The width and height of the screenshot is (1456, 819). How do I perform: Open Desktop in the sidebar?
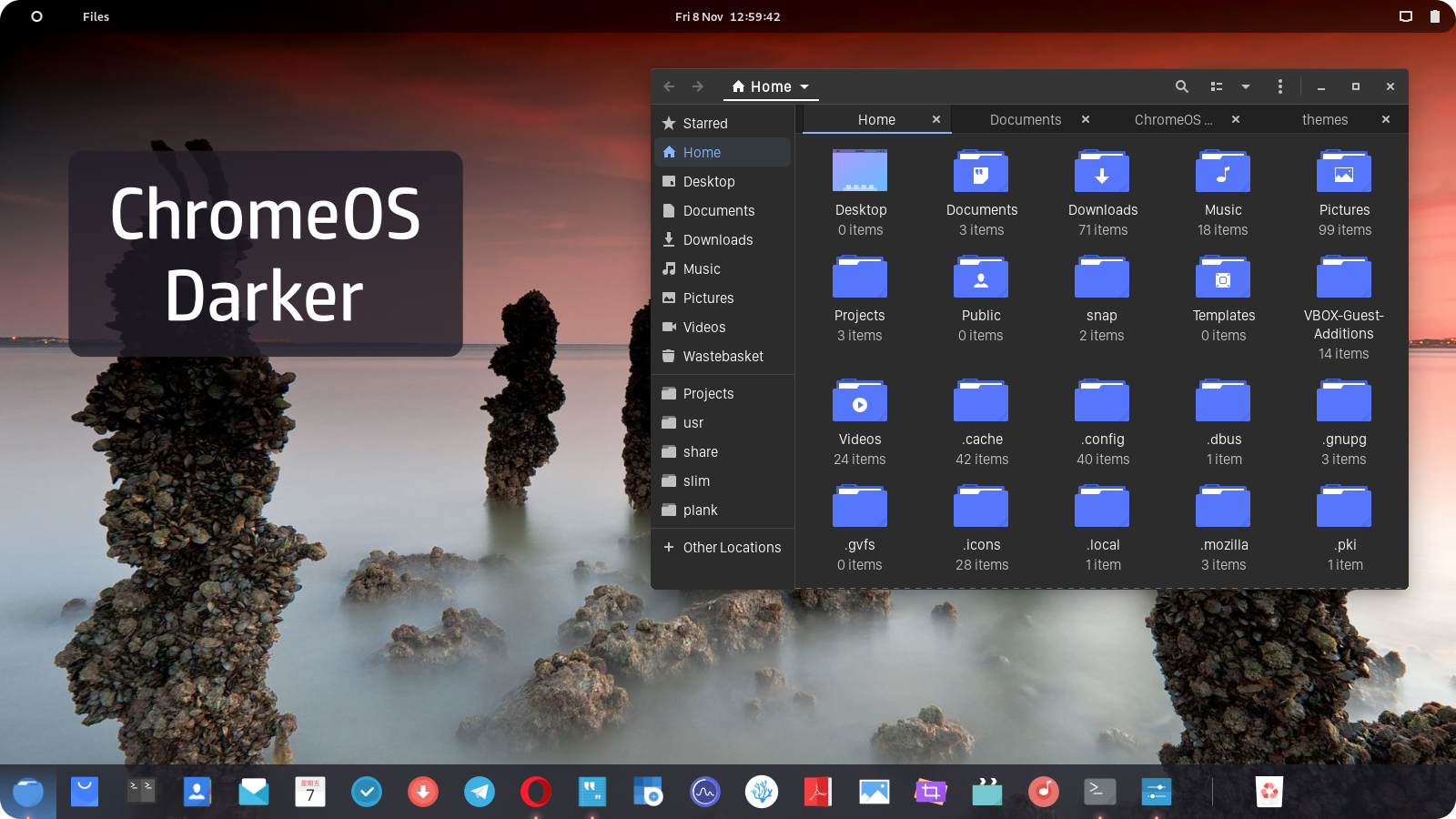[723, 181]
